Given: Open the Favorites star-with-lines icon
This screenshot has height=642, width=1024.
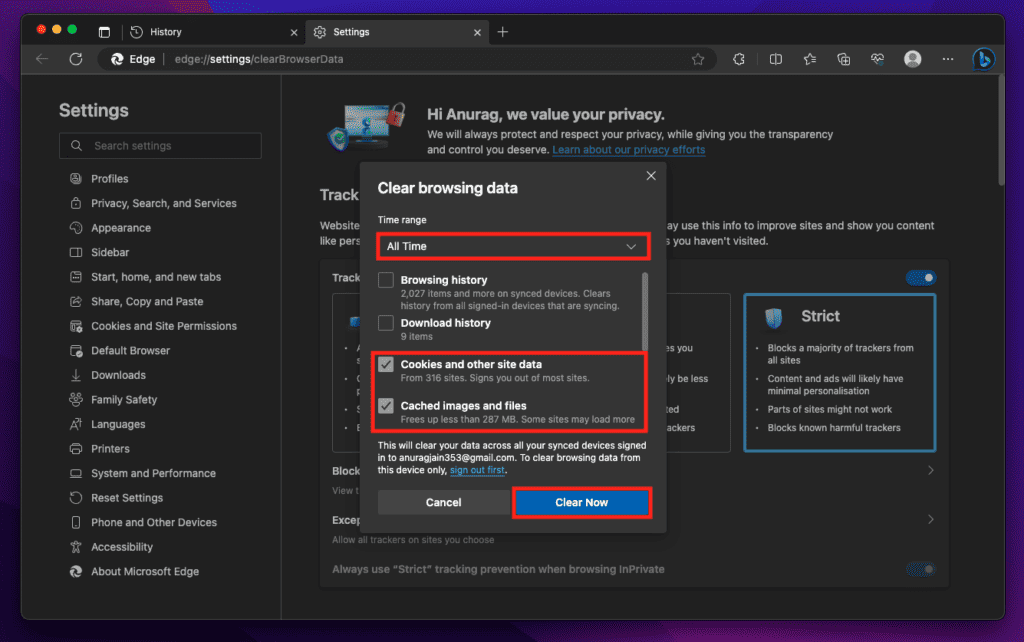Looking at the screenshot, I should pyautogui.click(x=809, y=59).
